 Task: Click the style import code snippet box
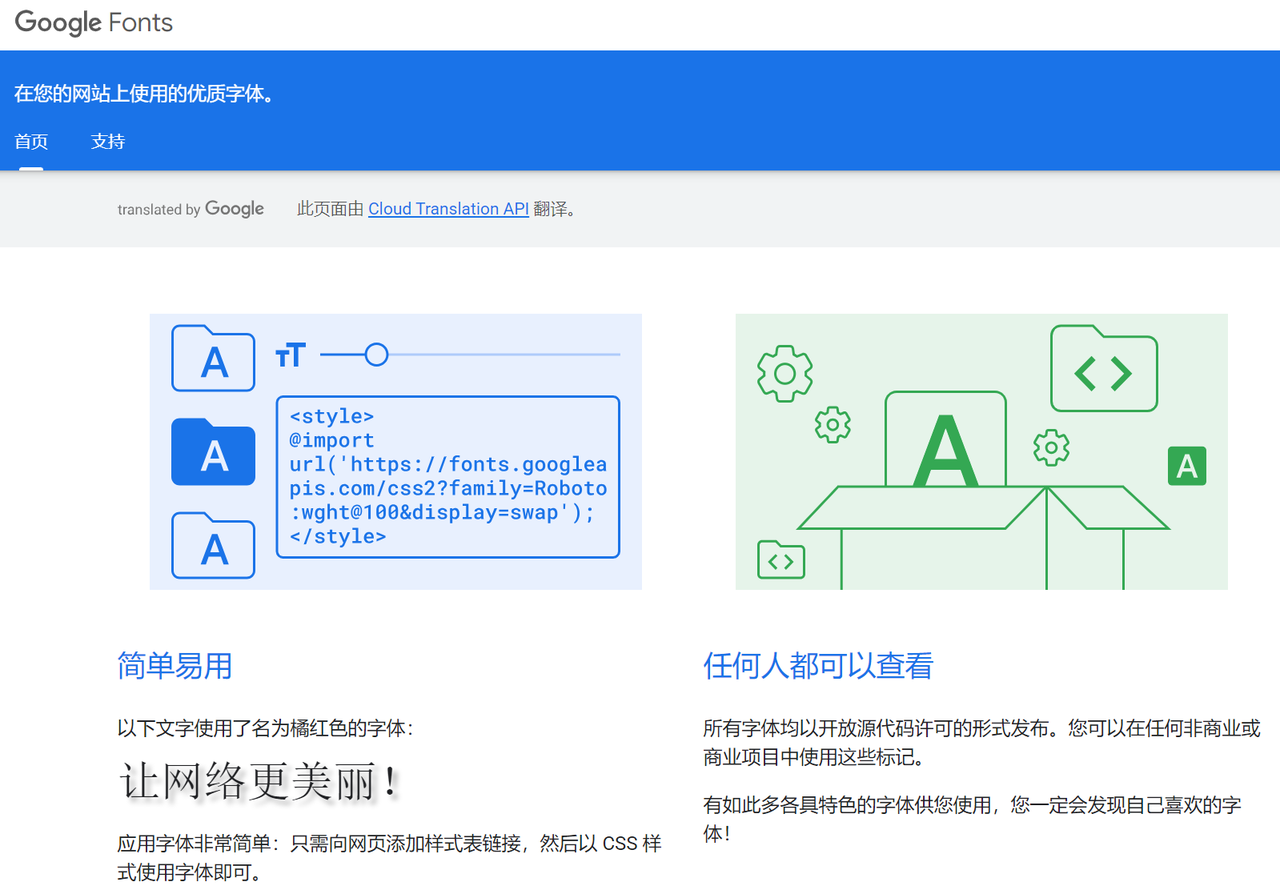tap(447, 476)
